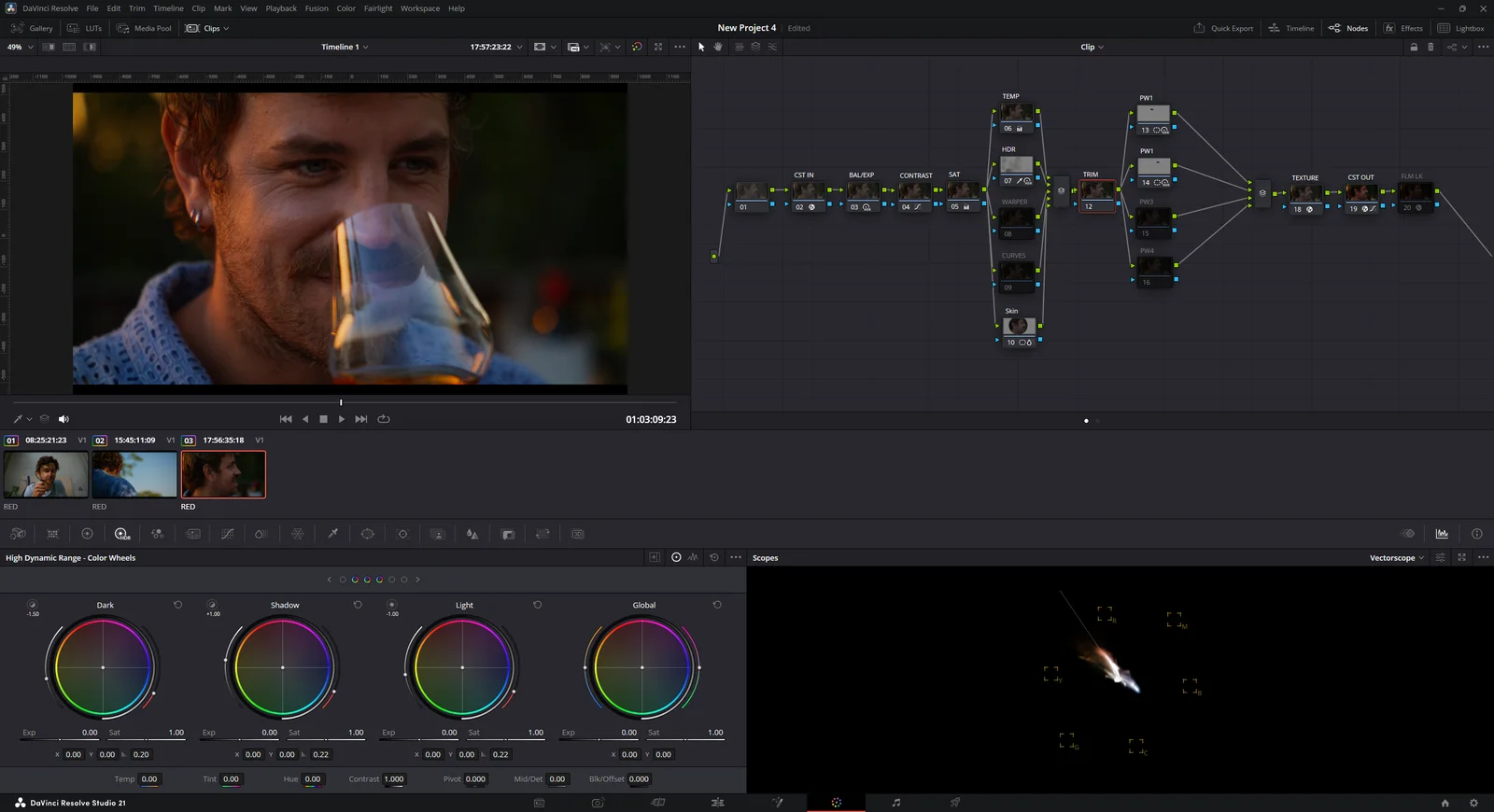
Task: Toggle the Clips panel
Action: (x=206, y=28)
